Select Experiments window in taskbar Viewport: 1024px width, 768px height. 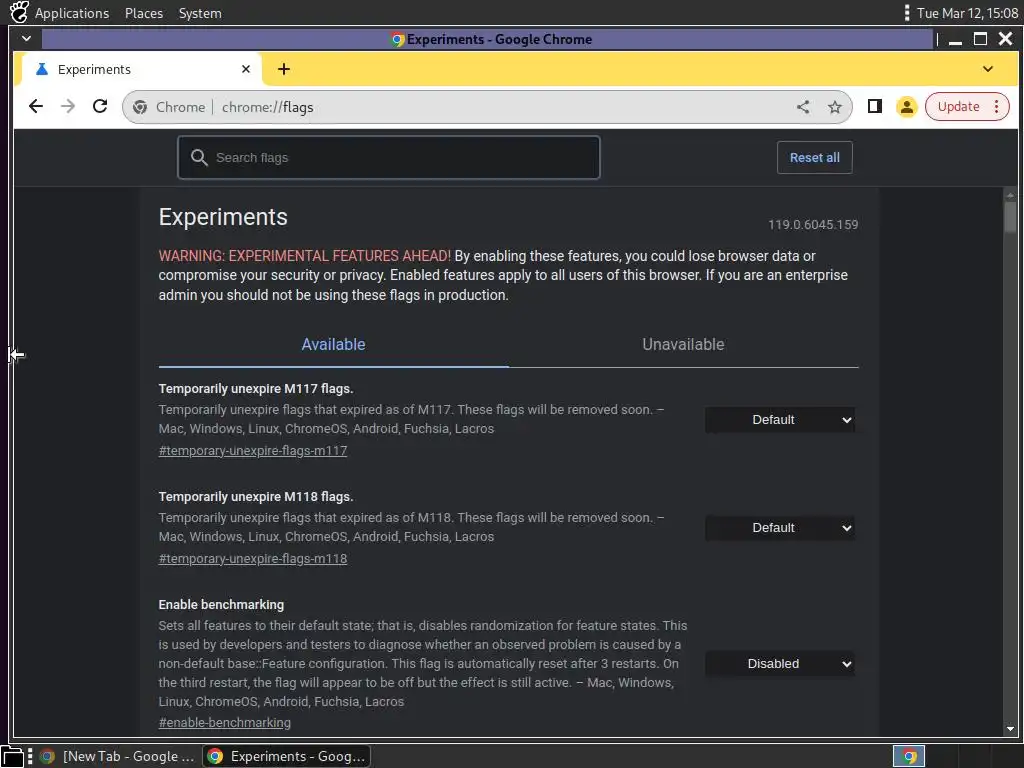[x=287, y=756]
